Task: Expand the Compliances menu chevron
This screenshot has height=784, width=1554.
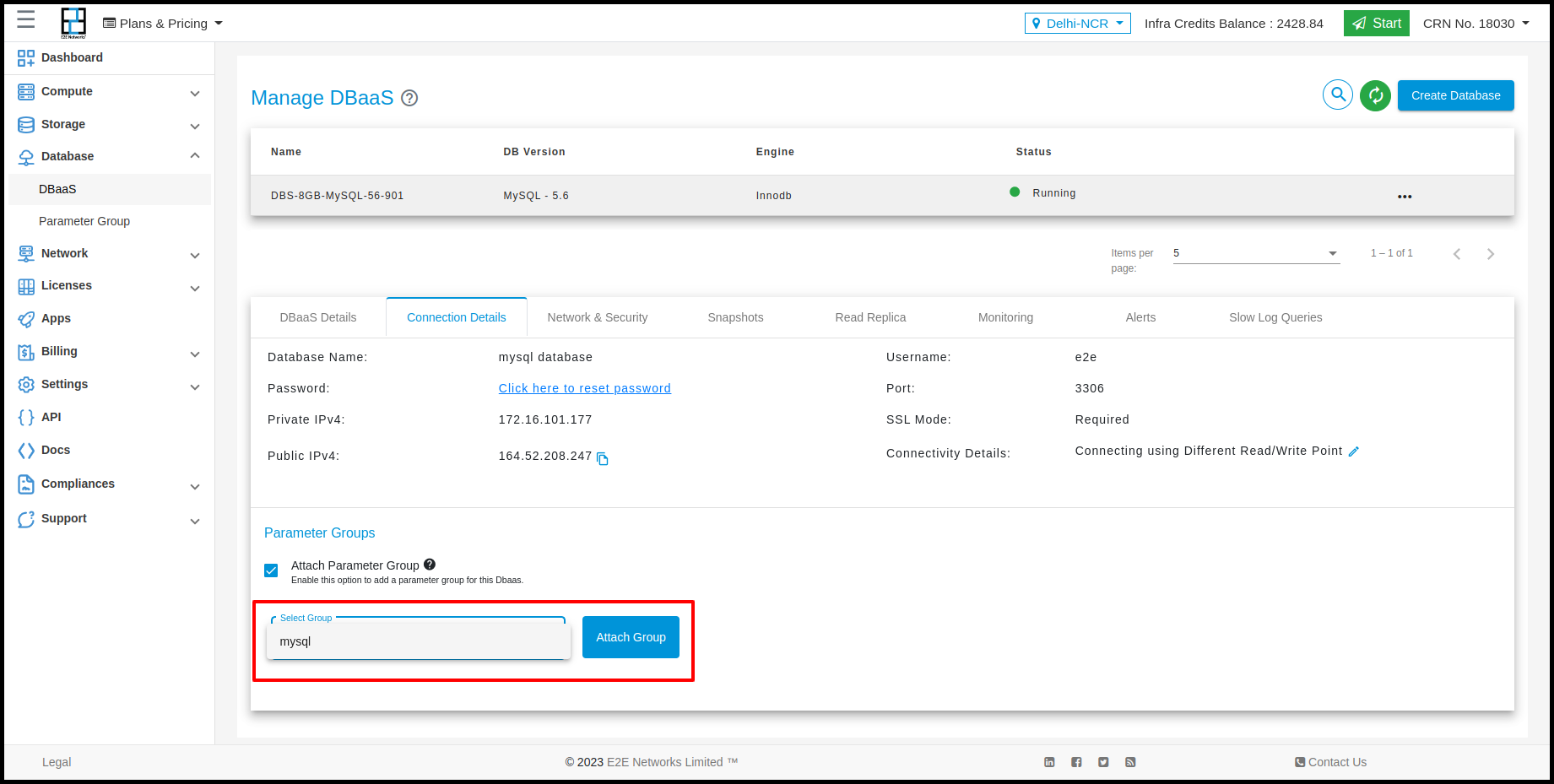Action: click(x=195, y=487)
